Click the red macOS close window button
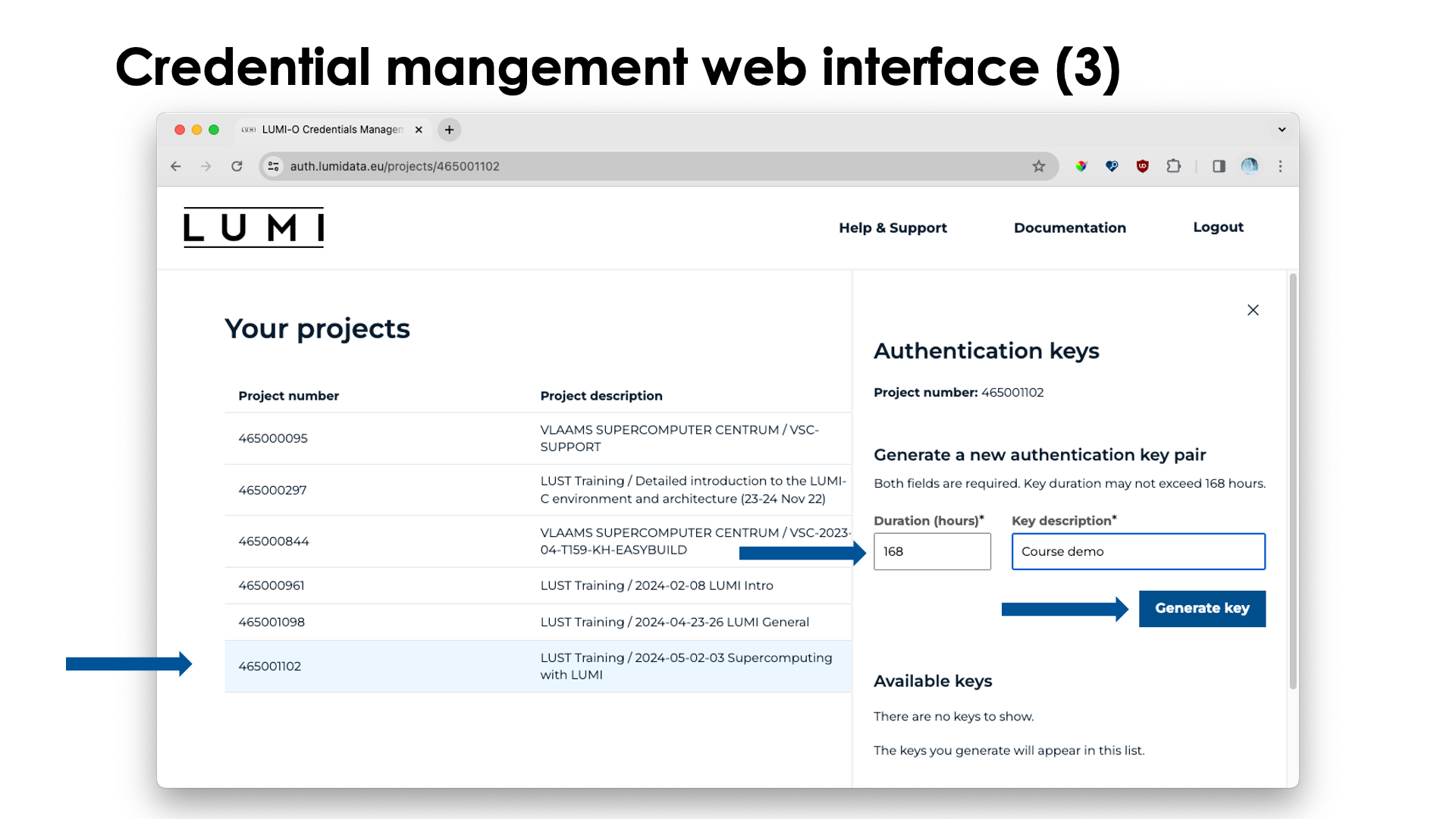 click(x=180, y=130)
